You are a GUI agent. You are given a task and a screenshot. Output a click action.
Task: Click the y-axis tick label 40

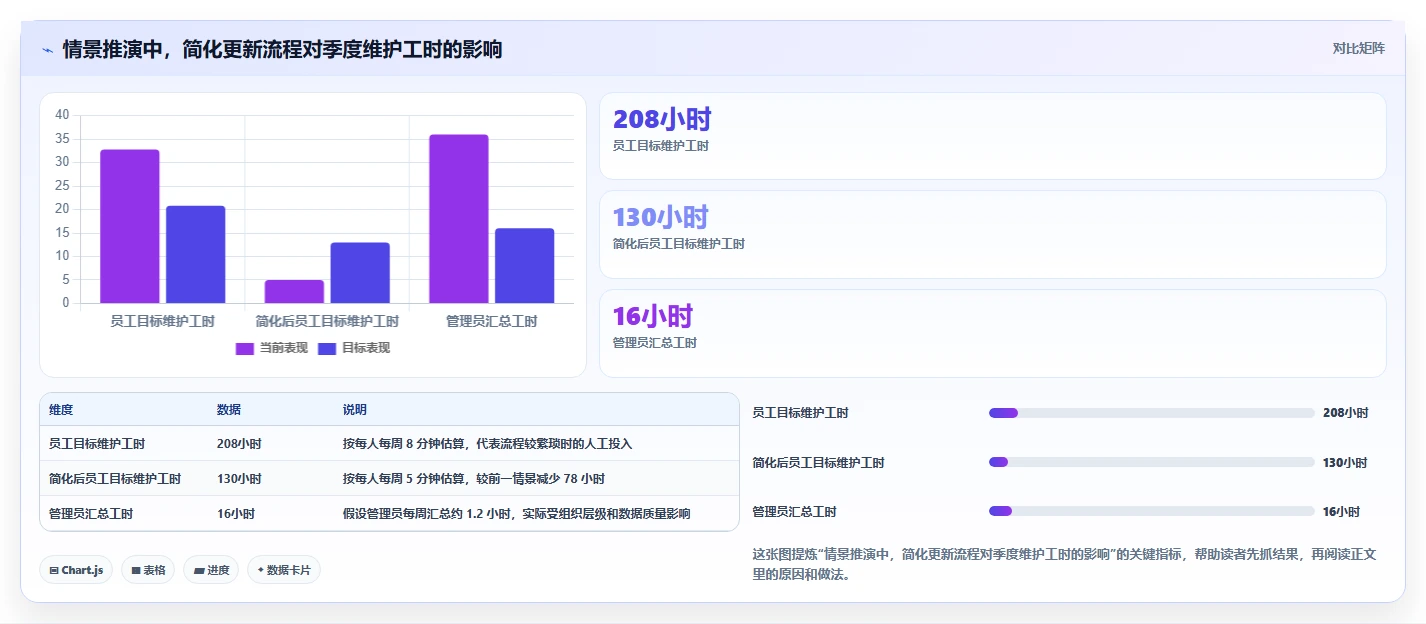[62, 115]
